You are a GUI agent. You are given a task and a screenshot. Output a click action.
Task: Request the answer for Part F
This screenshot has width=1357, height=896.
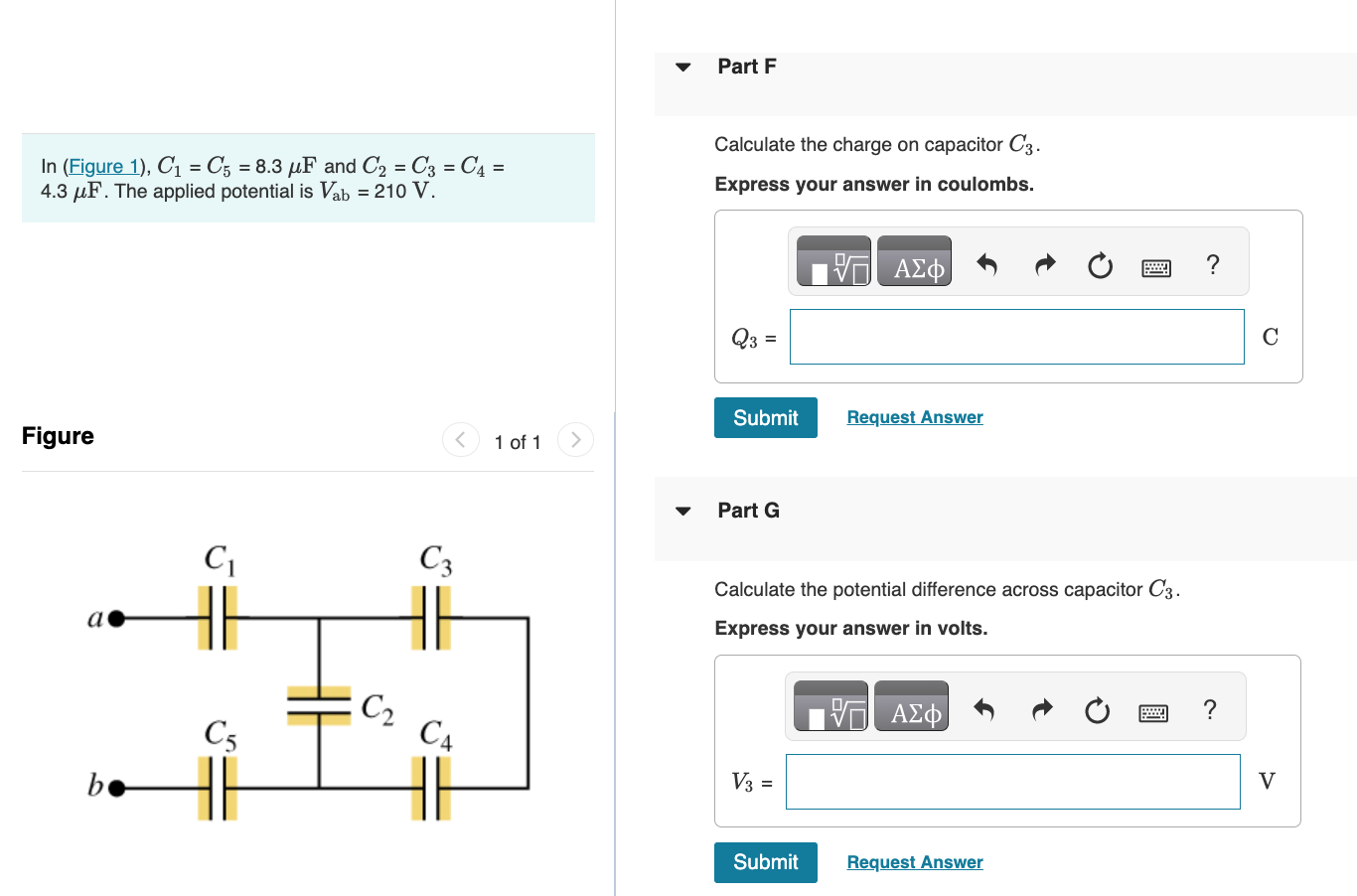914,416
